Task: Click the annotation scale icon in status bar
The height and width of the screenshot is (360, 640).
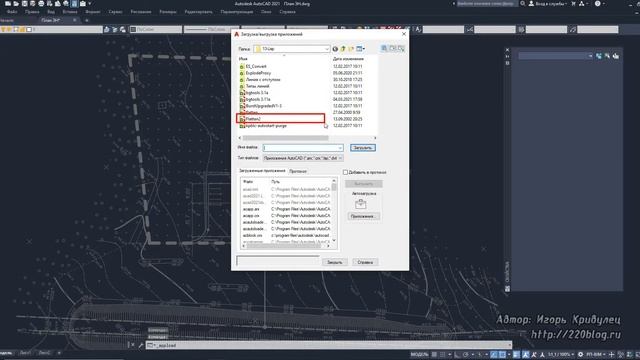Action: click(x=542, y=355)
